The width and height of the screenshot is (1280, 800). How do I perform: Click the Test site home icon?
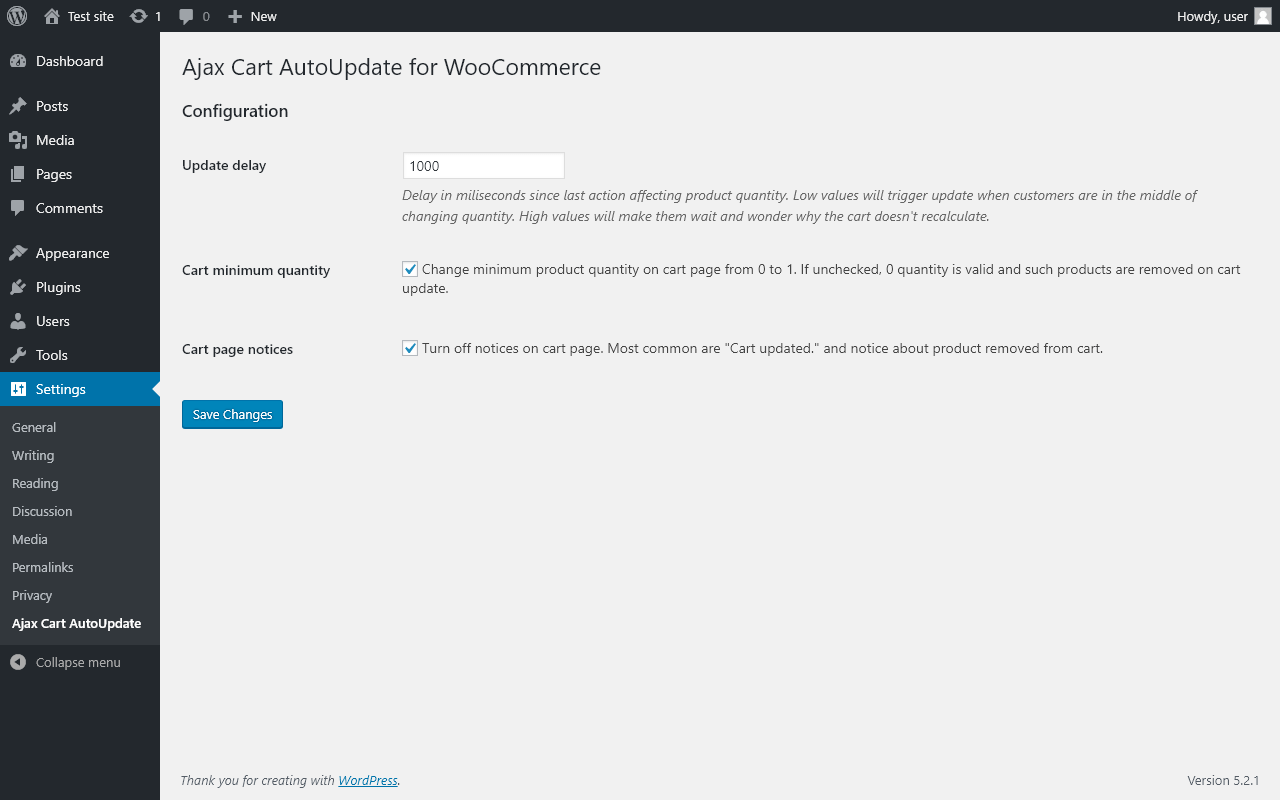pyautogui.click(x=52, y=16)
